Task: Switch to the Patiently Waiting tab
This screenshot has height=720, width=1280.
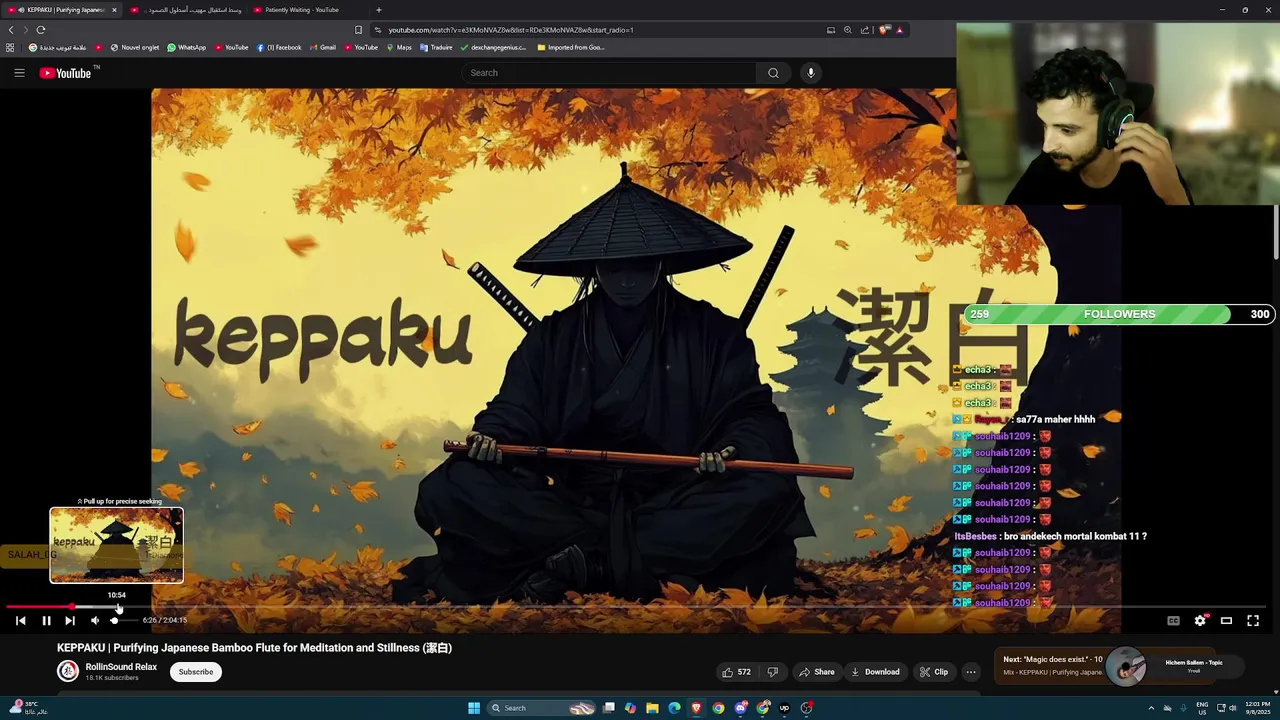Action: [308, 10]
